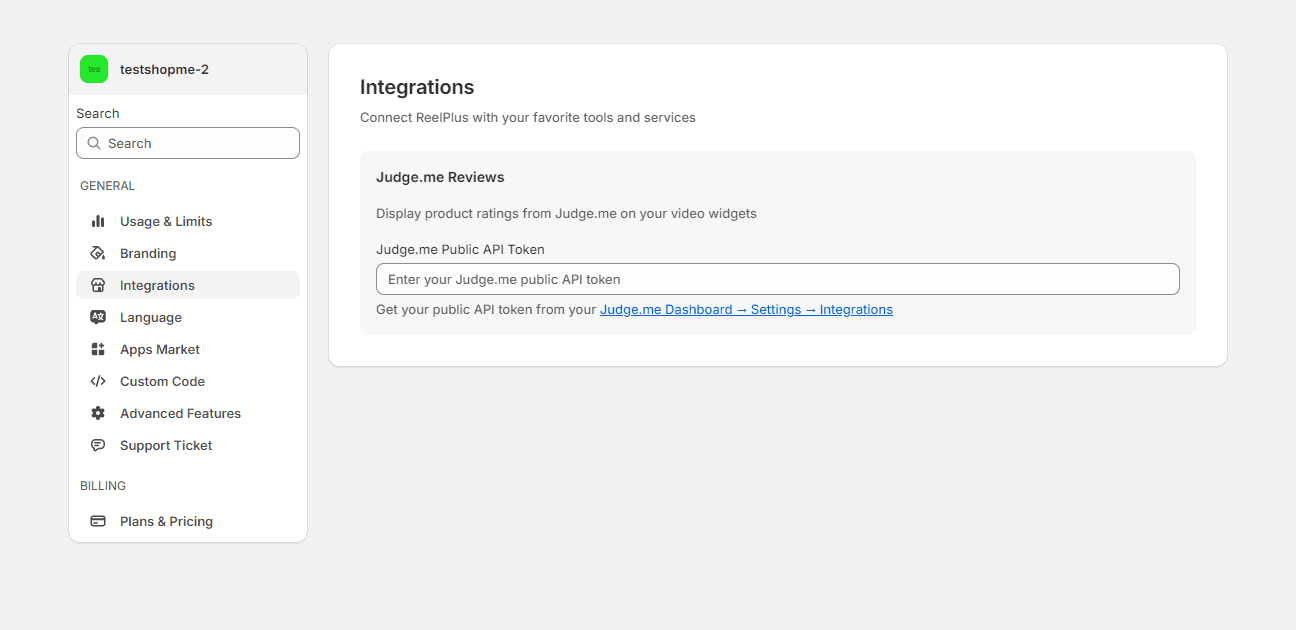1296x630 pixels.
Task: Click the Branding paint bucket icon
Action: point(98,253)
